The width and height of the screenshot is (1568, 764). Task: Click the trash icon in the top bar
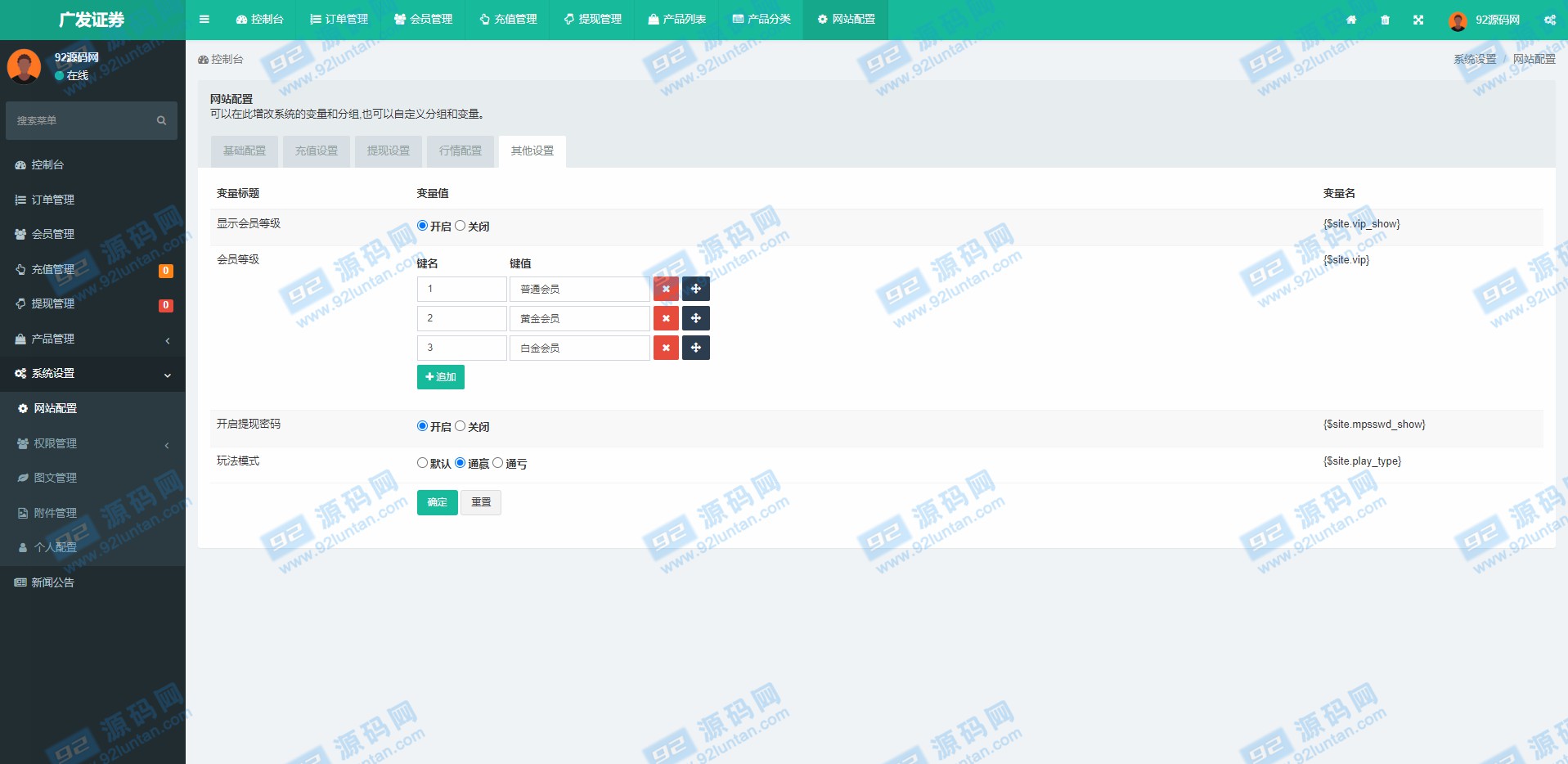tap(1385, 20)
